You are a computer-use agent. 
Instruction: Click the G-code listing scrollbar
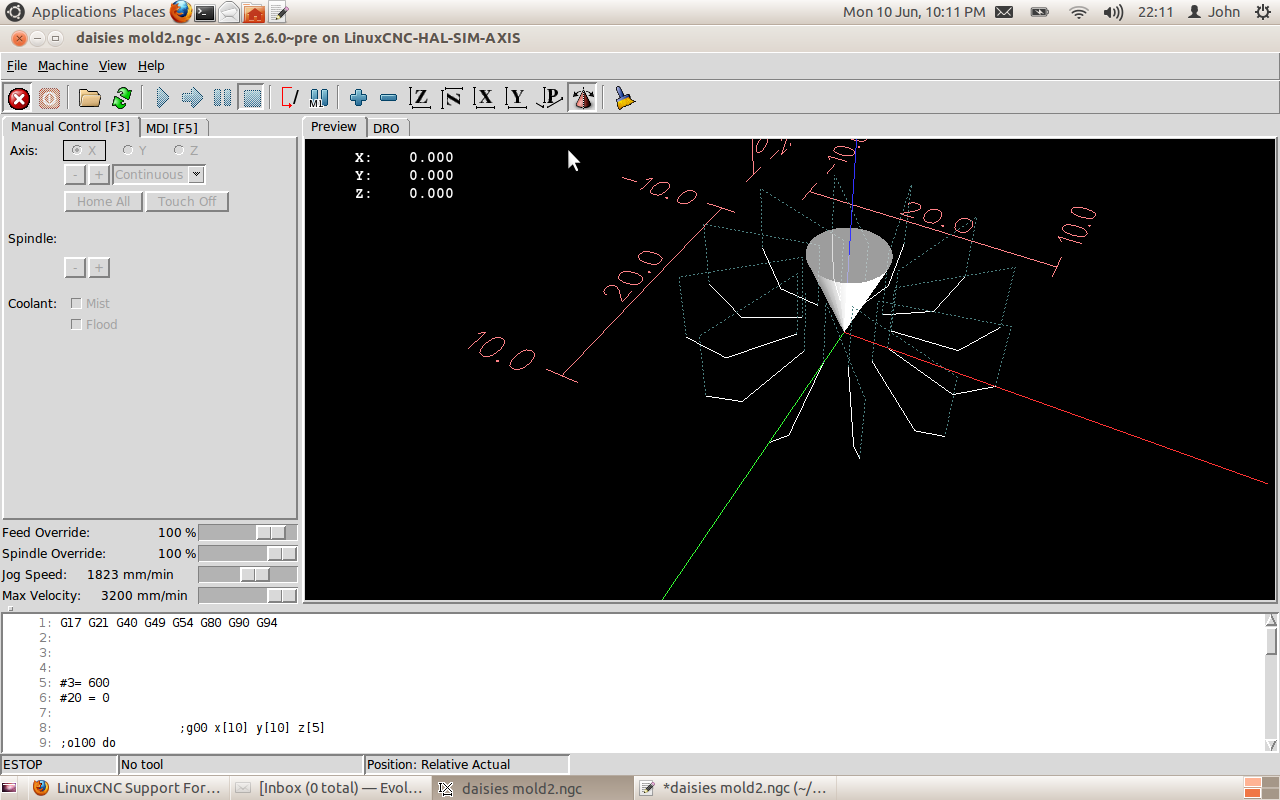tap(1271, 683)
